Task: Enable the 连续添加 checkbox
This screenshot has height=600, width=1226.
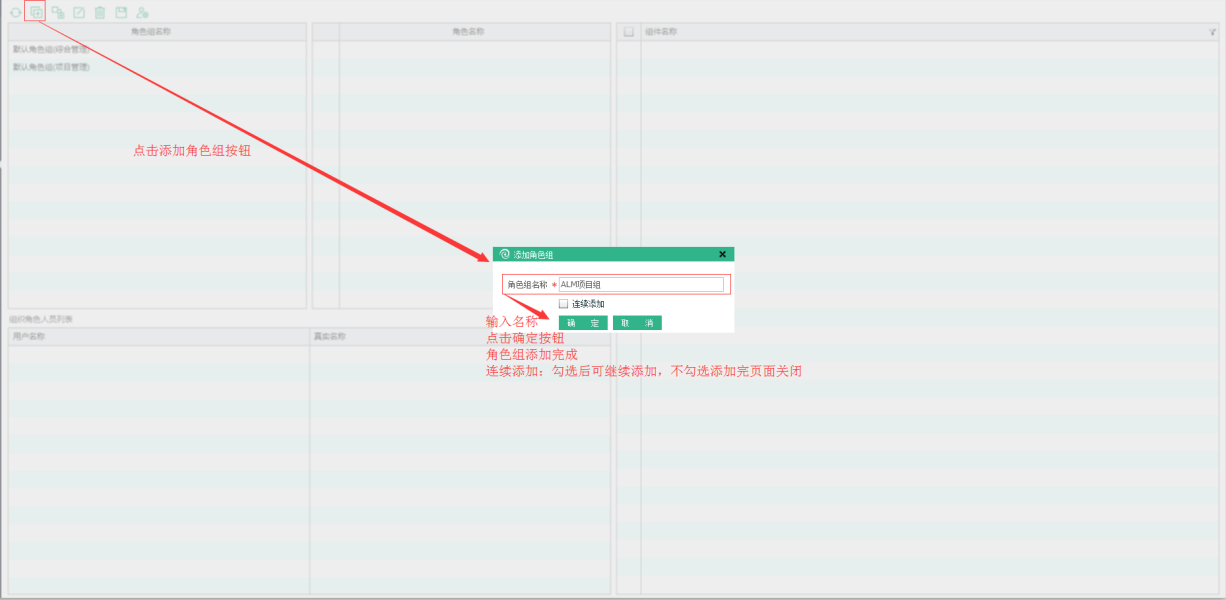Action: (x=564, y=304)
